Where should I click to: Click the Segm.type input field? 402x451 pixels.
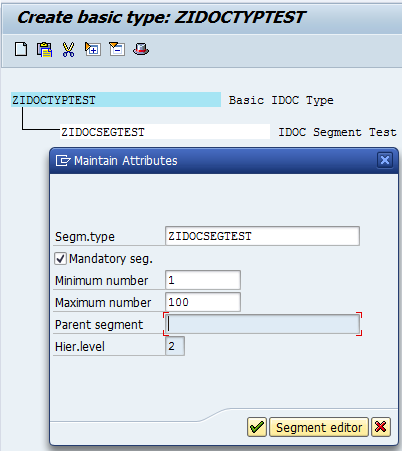pyautogui.click(x=262, y=236)
